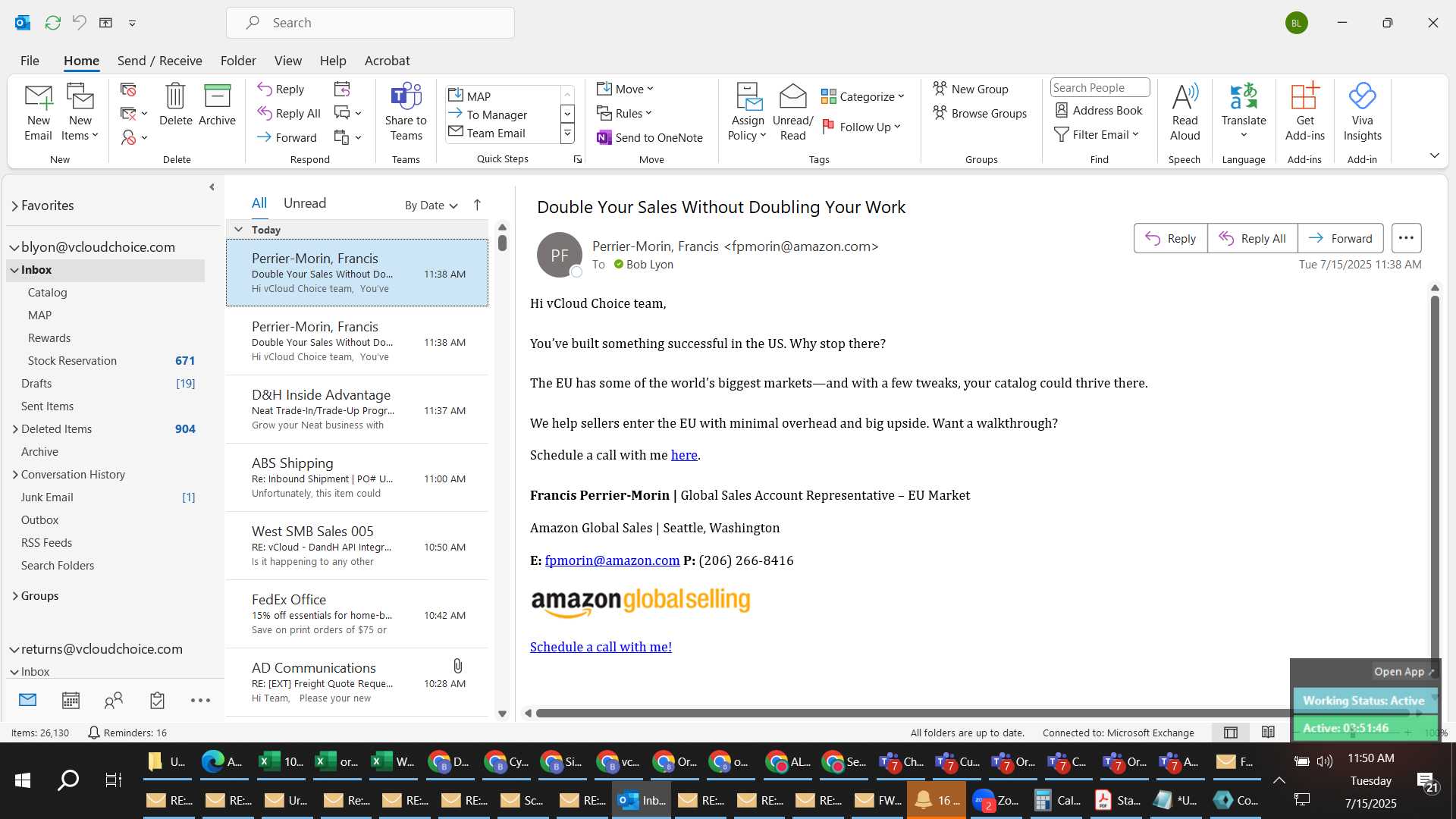The image size is (1456, 819).
Task: Click the Search People field
Action: pos(1100,88)
